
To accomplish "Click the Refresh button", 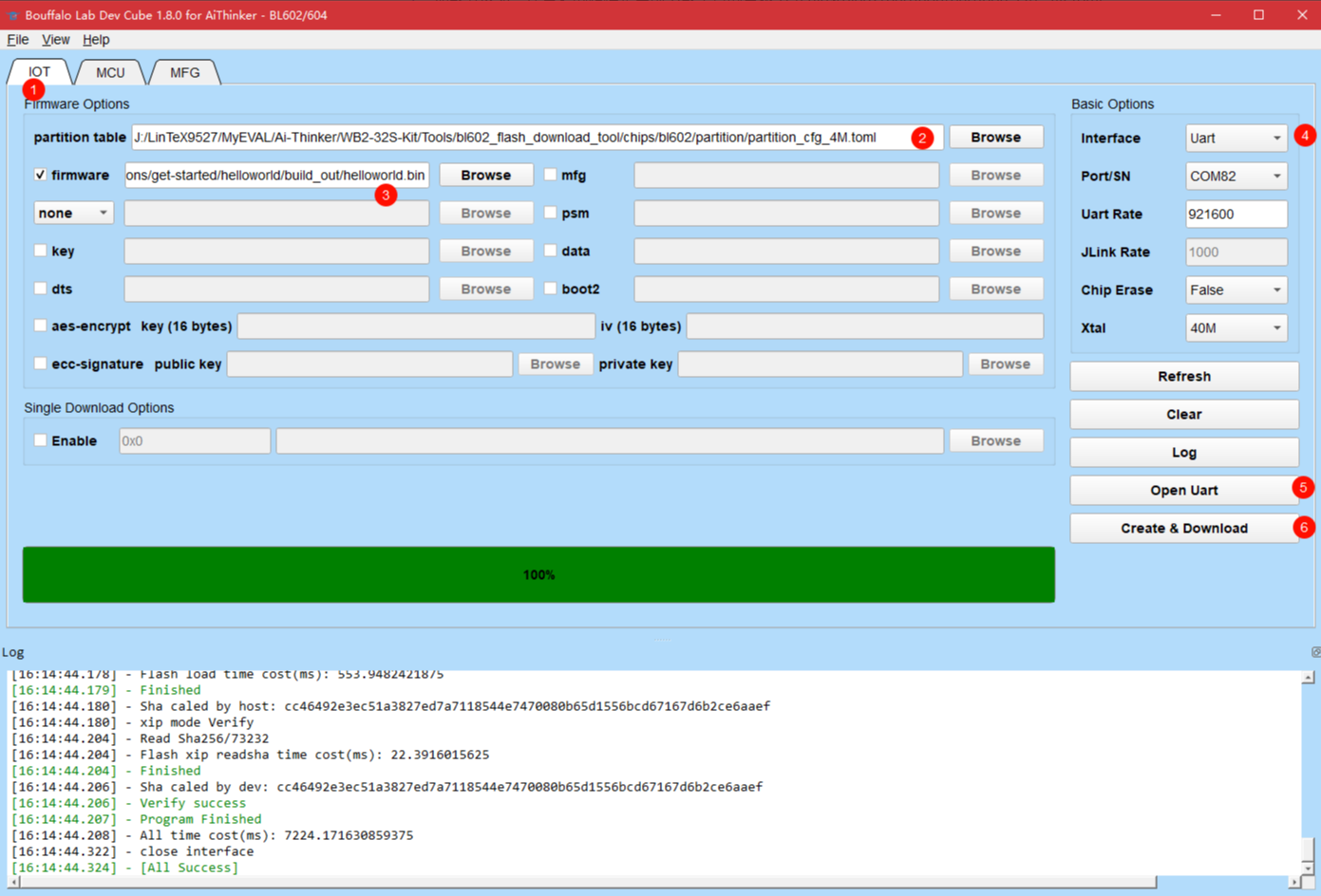I will click(1184, 376).
